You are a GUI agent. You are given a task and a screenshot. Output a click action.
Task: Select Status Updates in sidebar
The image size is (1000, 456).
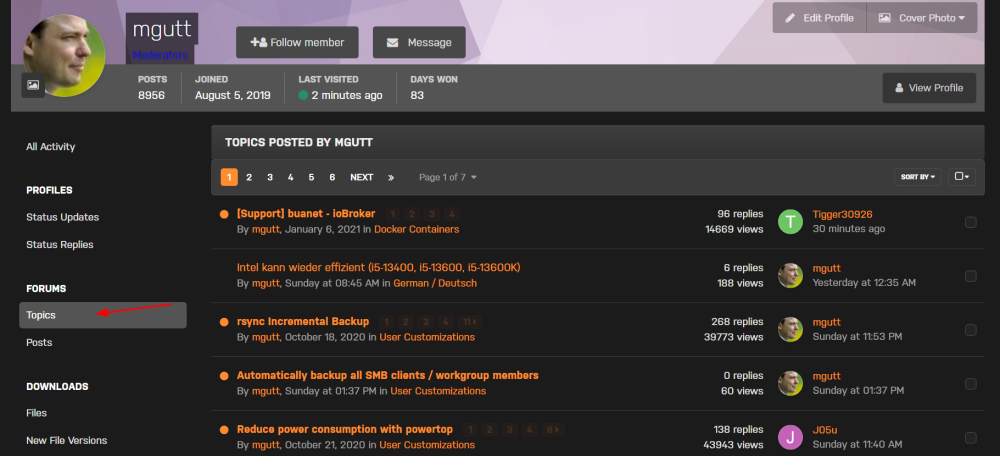click(62, 217)
